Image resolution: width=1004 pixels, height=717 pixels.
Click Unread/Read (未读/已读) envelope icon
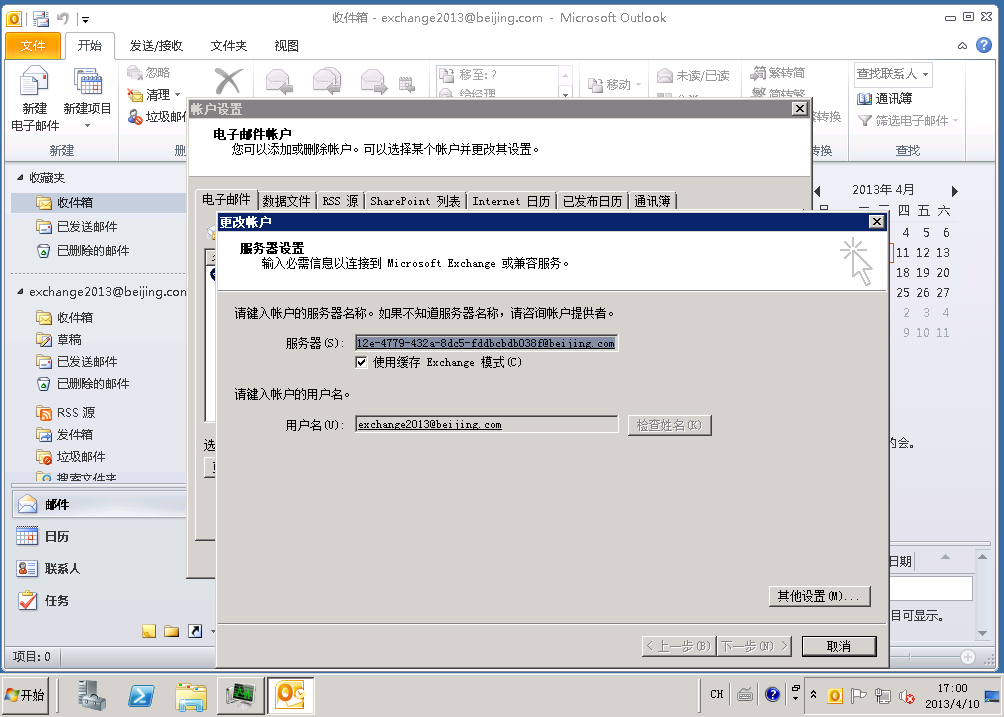click(x=665, y=76)
